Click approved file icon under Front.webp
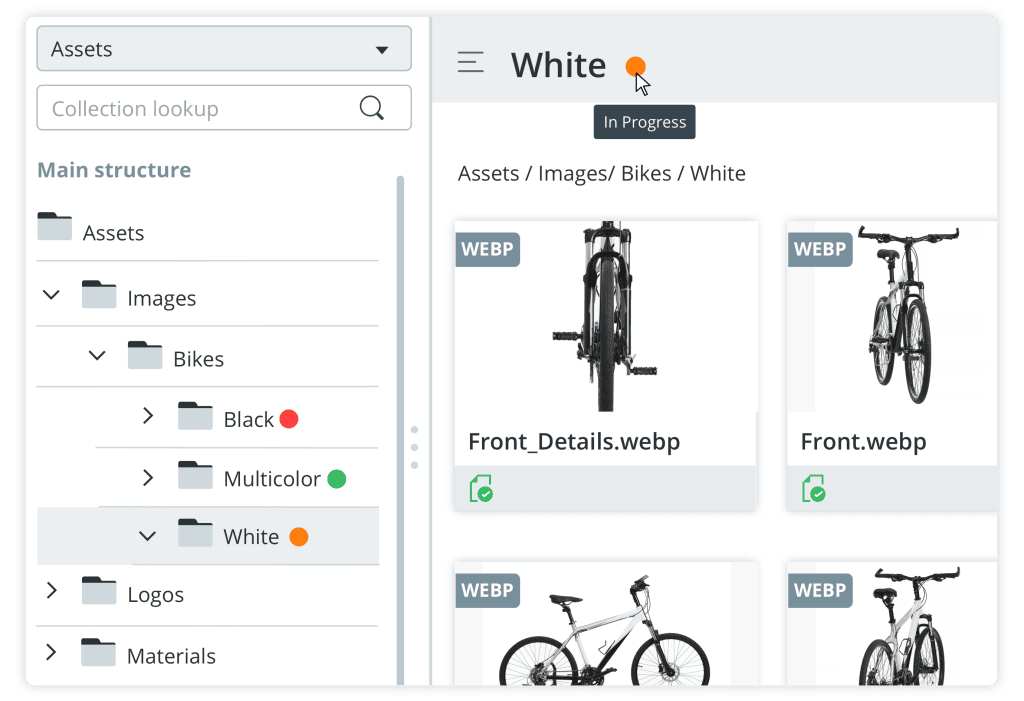 pyautogui.click(x=814, y=489)
